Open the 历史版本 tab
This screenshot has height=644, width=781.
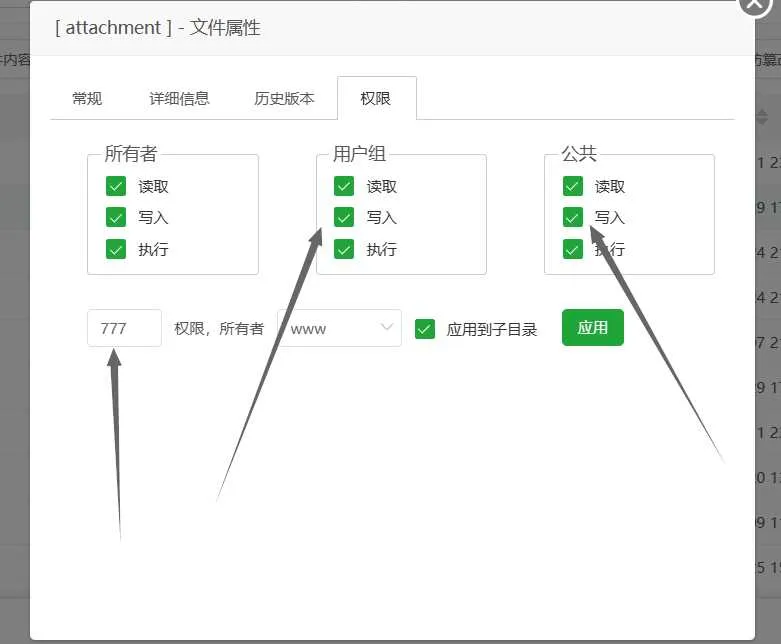click(284, 98)
